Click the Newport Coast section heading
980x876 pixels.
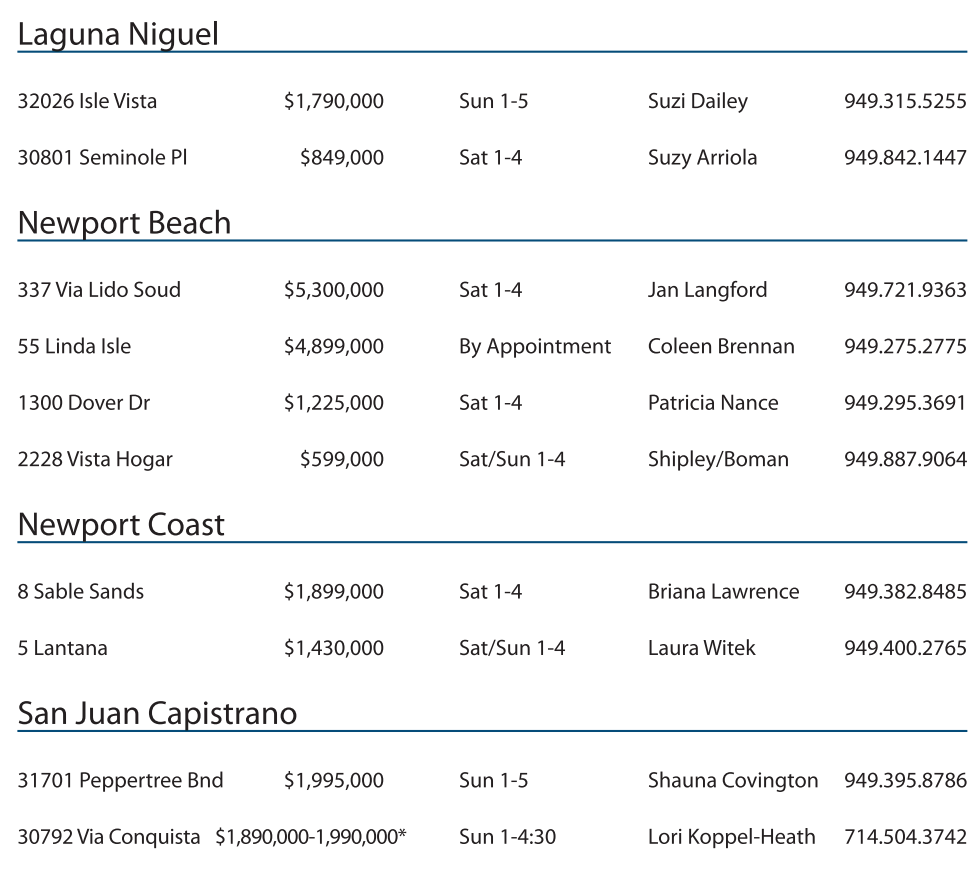(x=121, y=525)
